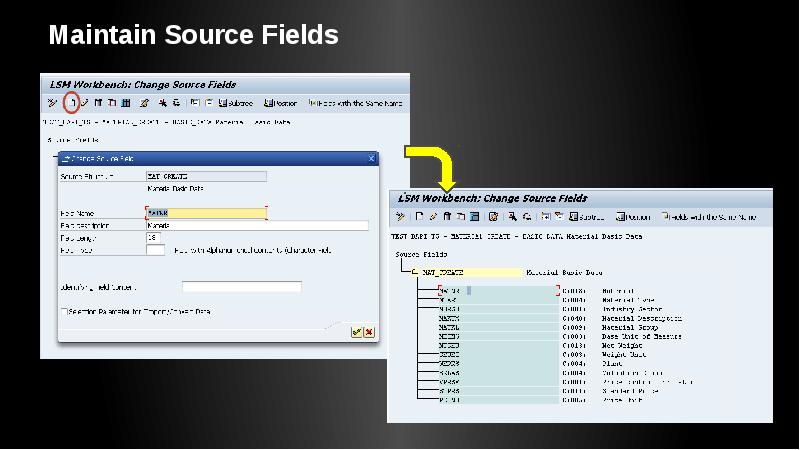
Task: Click the Change Field pencil icon, left window
Action: click(x=85, y=103)
